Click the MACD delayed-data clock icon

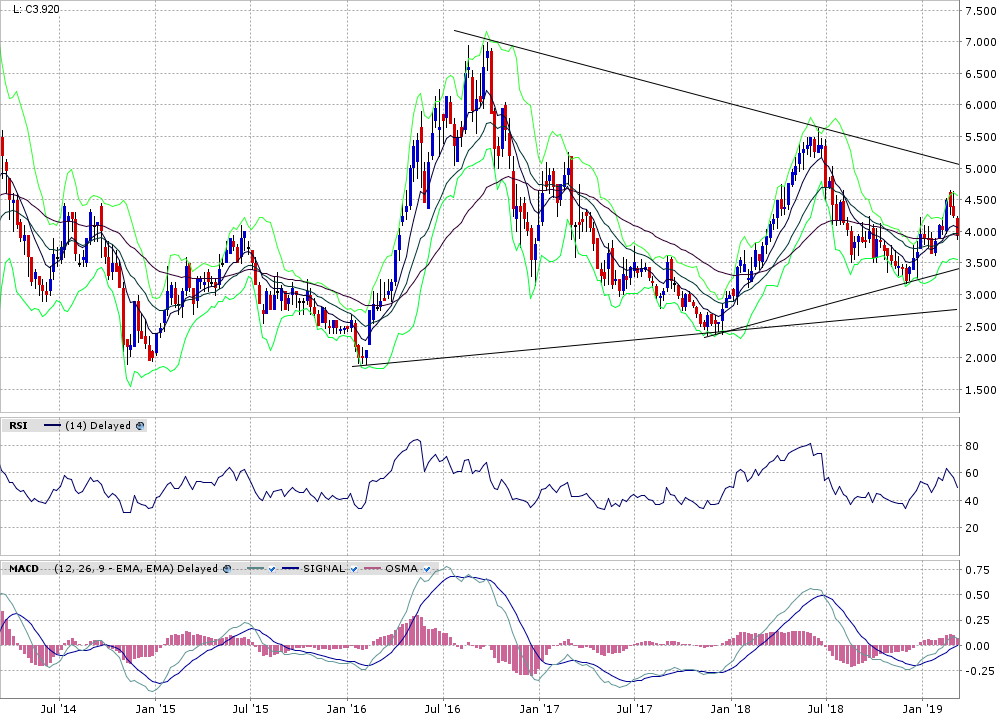click(x=227, y=568)
